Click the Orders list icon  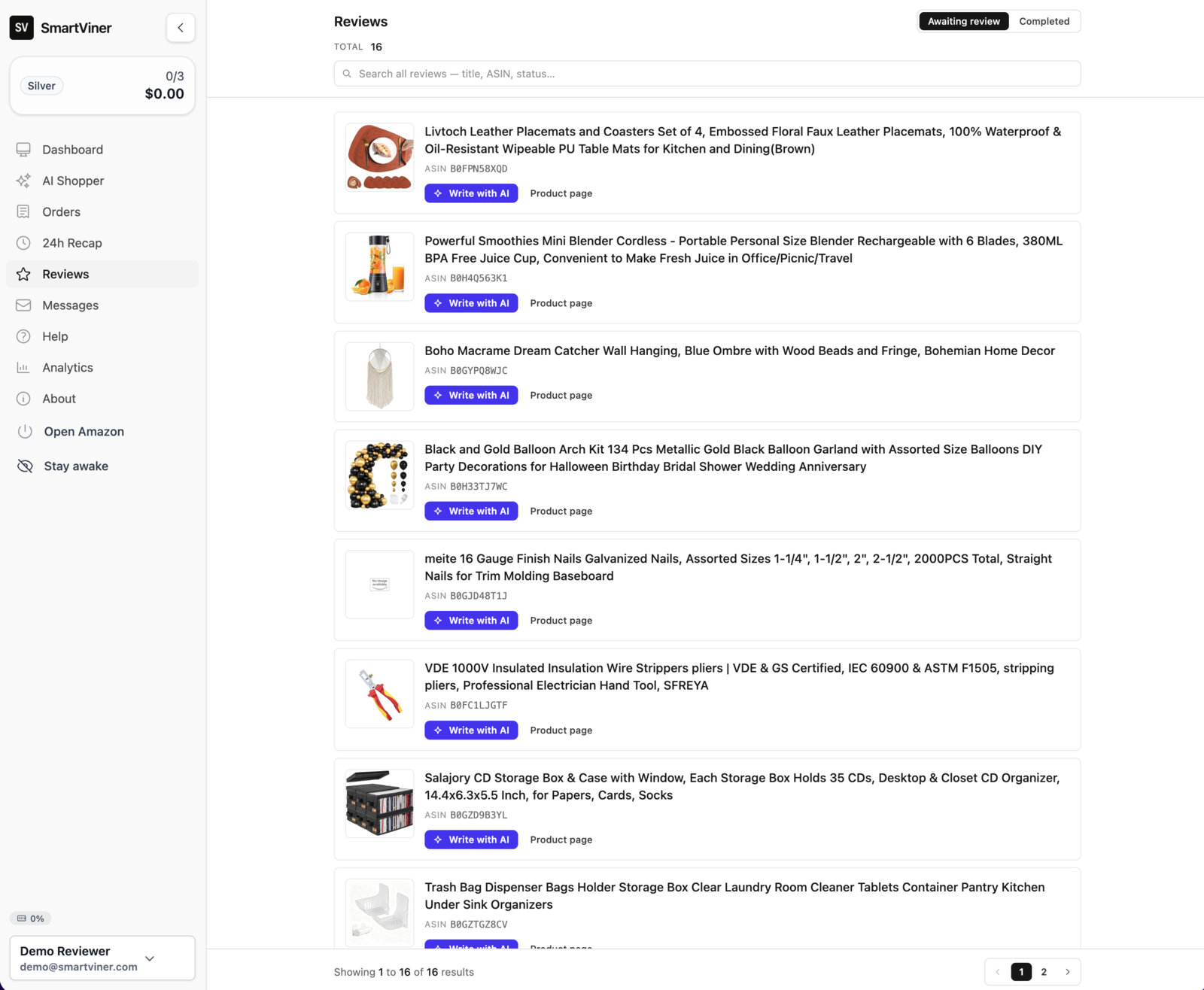[x=23, y=212]
